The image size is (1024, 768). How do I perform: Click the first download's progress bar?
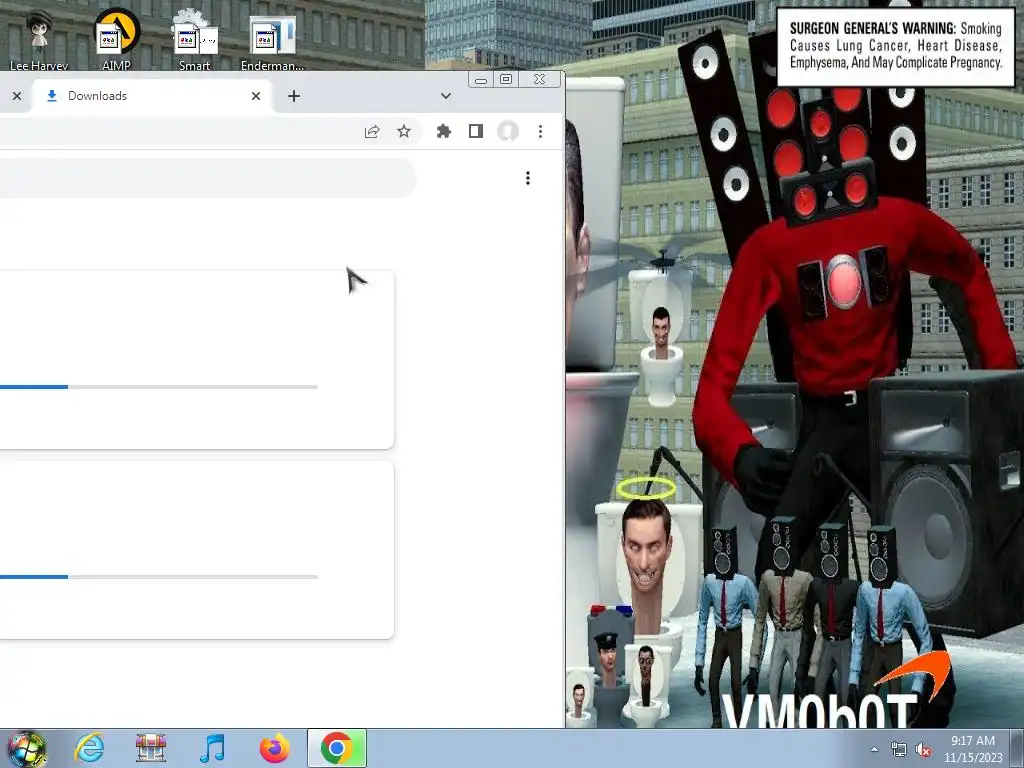159,387
